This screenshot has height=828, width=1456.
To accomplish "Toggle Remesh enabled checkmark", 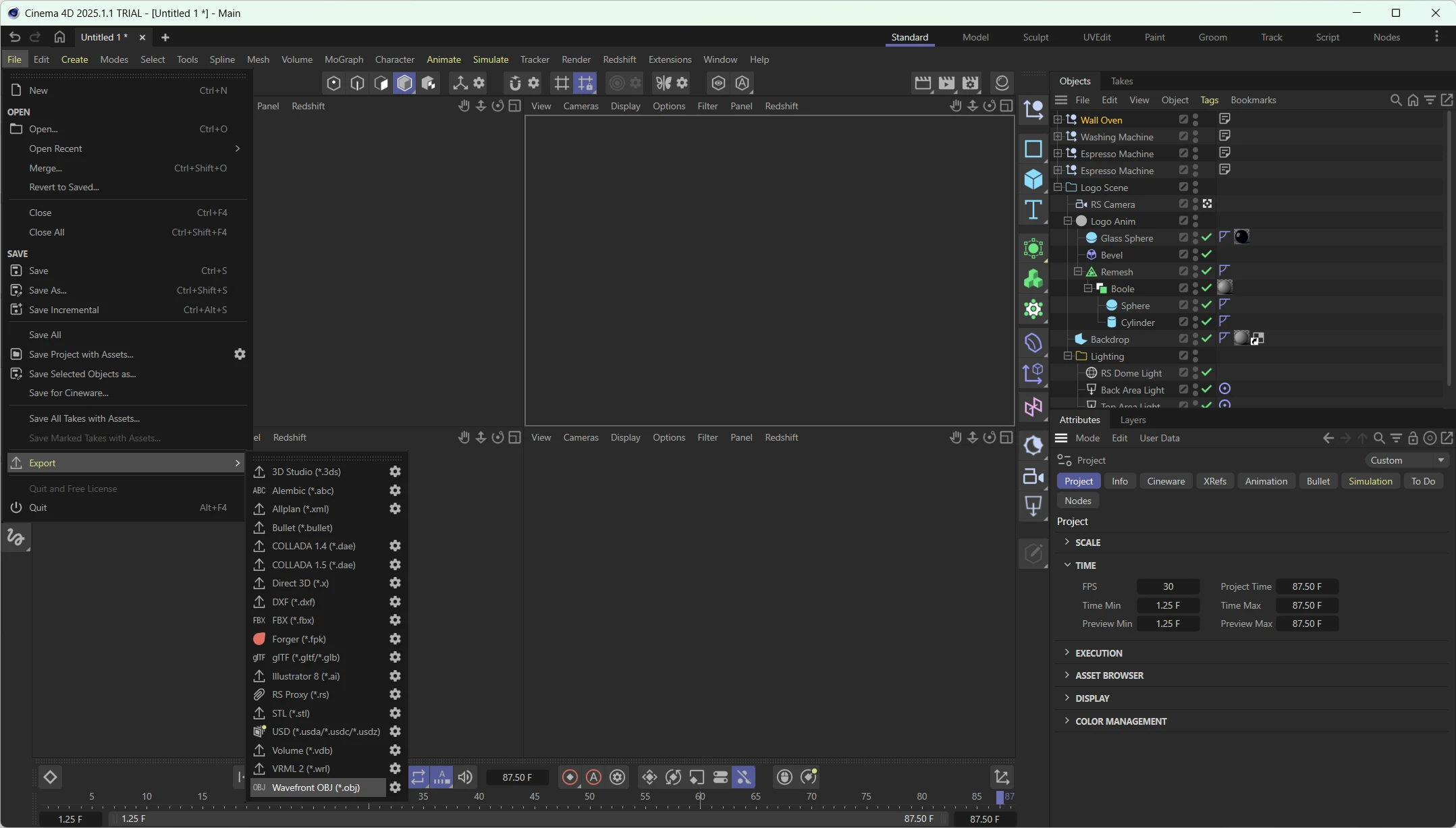I will click(1207, 271).
